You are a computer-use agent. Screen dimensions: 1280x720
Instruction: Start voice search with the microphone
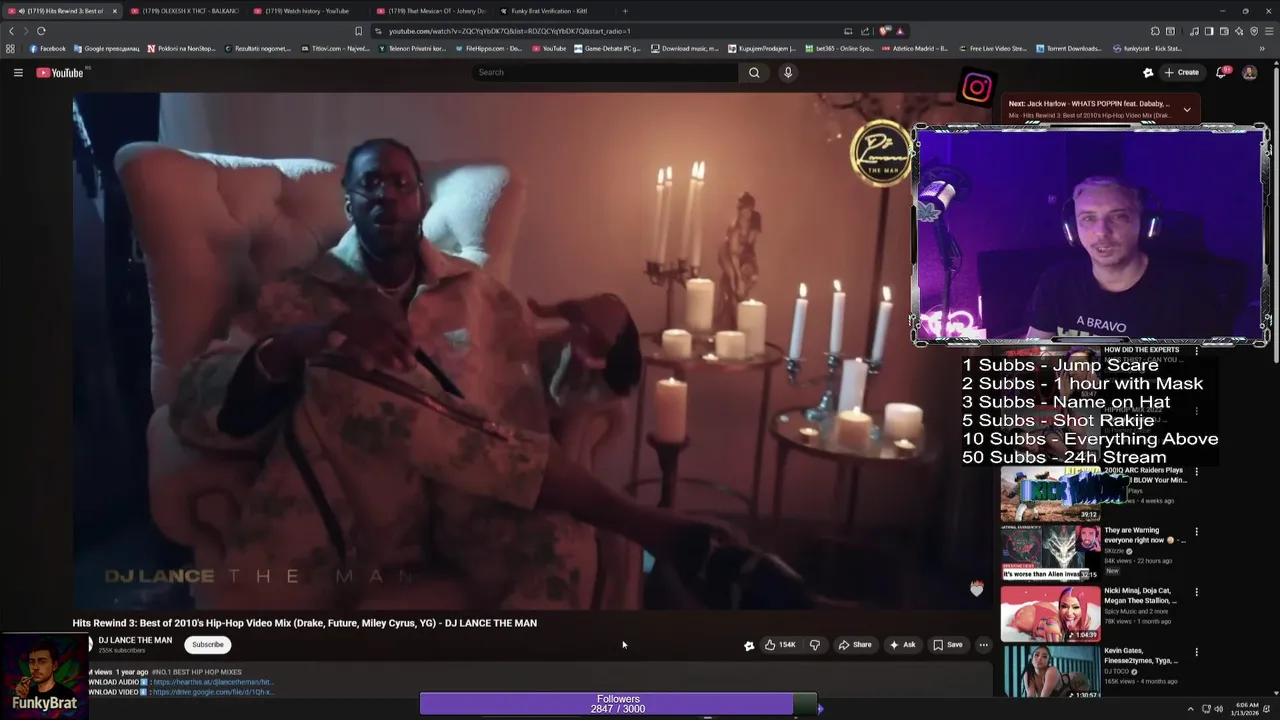point(788,72)
